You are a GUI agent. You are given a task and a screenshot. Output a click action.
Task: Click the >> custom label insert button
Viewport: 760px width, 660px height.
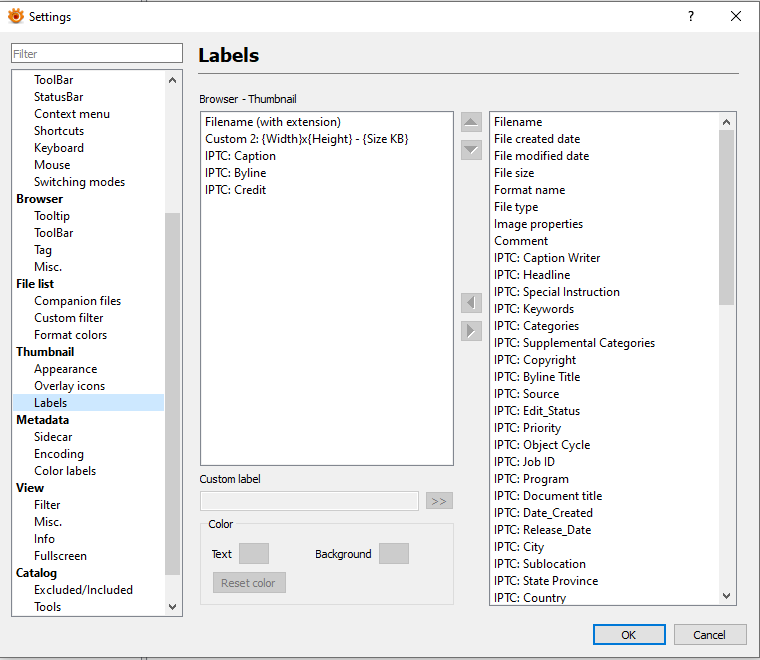coord(439,501)
